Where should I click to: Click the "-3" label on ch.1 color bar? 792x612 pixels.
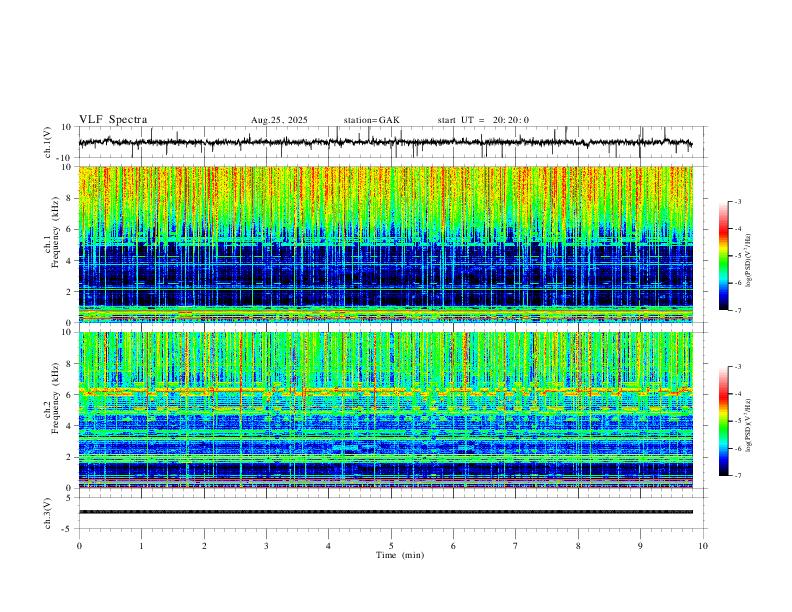click(737, 201)
